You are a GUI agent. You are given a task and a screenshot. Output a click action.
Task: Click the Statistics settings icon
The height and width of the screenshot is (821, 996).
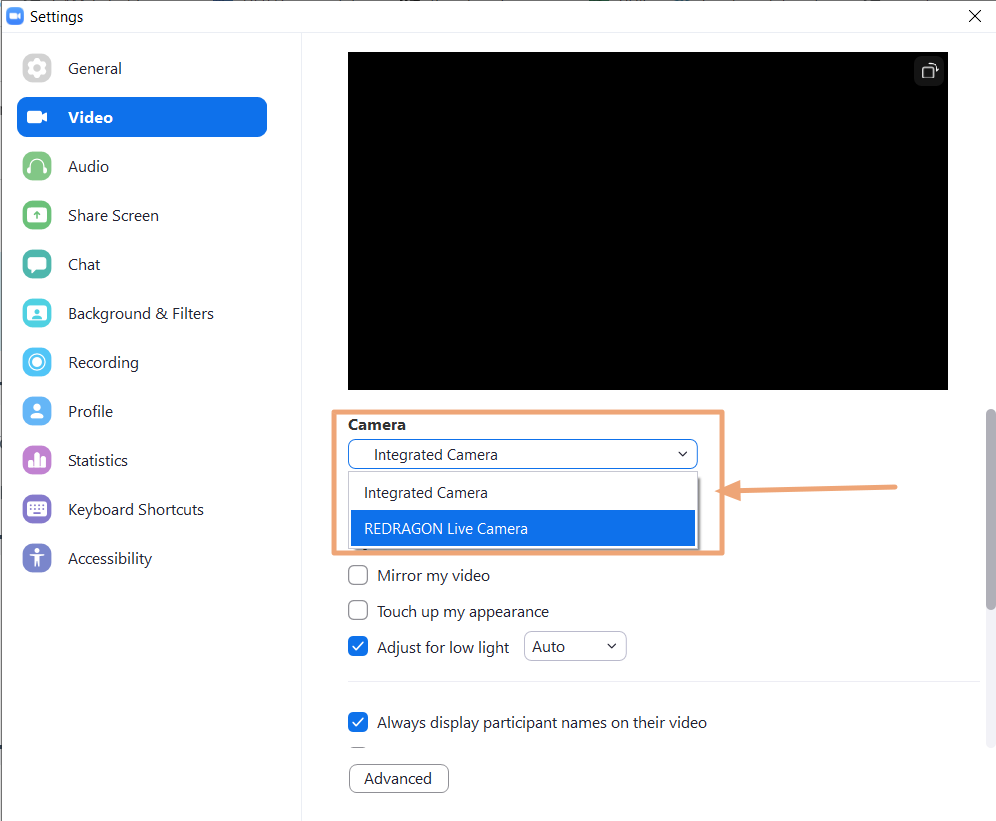[x=36, y=460]
